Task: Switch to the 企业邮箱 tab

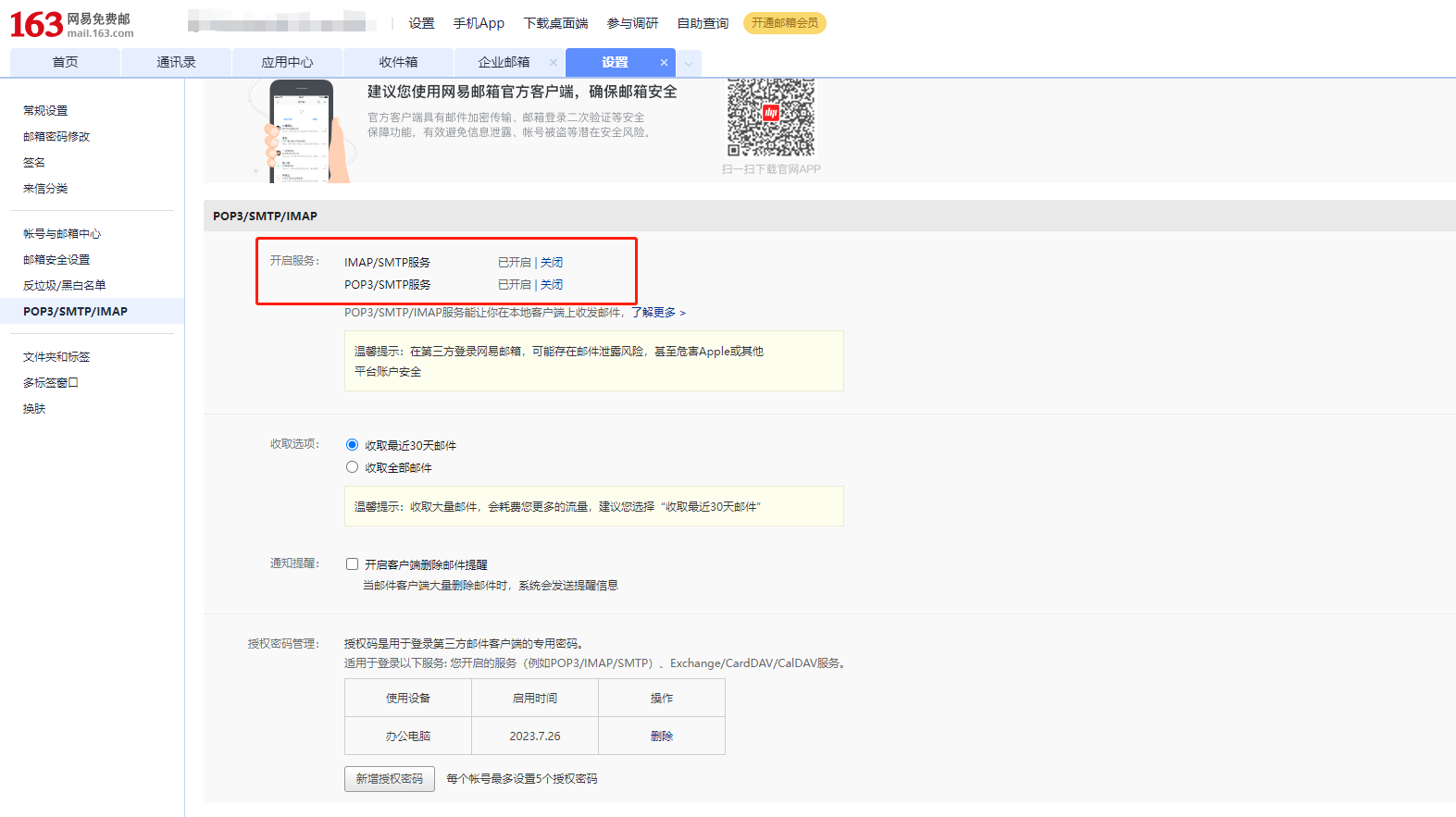Action: click(x=504, y=62)
